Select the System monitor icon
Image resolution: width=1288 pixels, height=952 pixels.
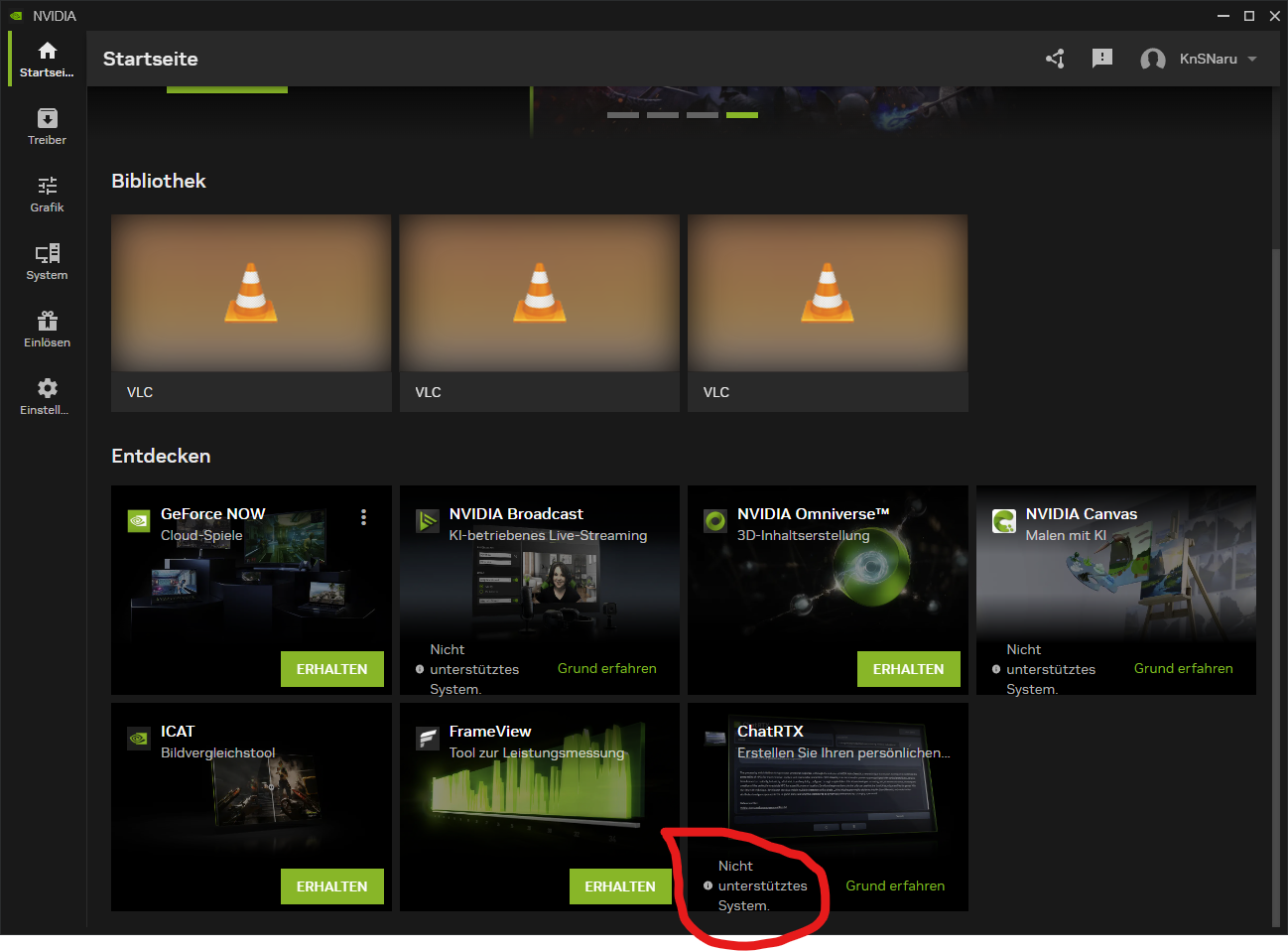[47, 253]
